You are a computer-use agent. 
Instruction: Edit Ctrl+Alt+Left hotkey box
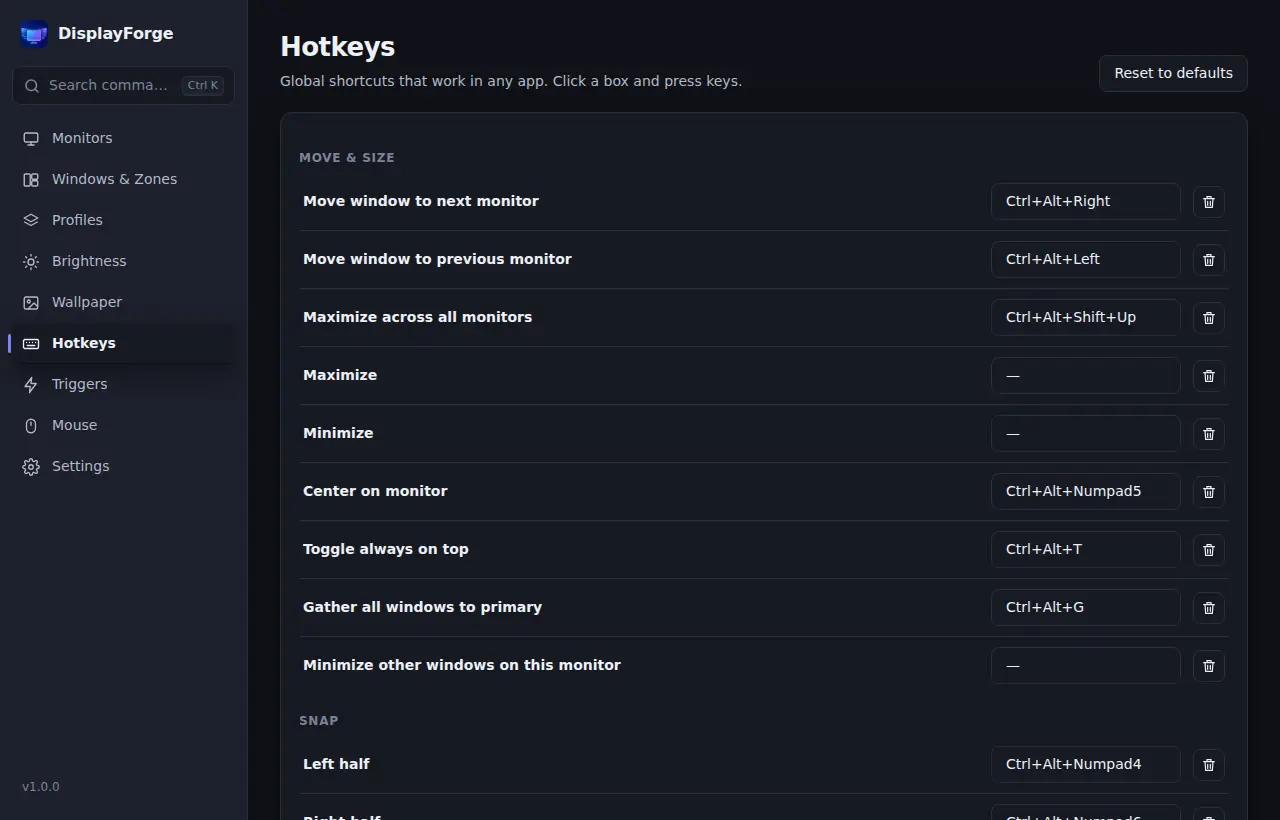pyautogui.click(x=1085, y=259)
